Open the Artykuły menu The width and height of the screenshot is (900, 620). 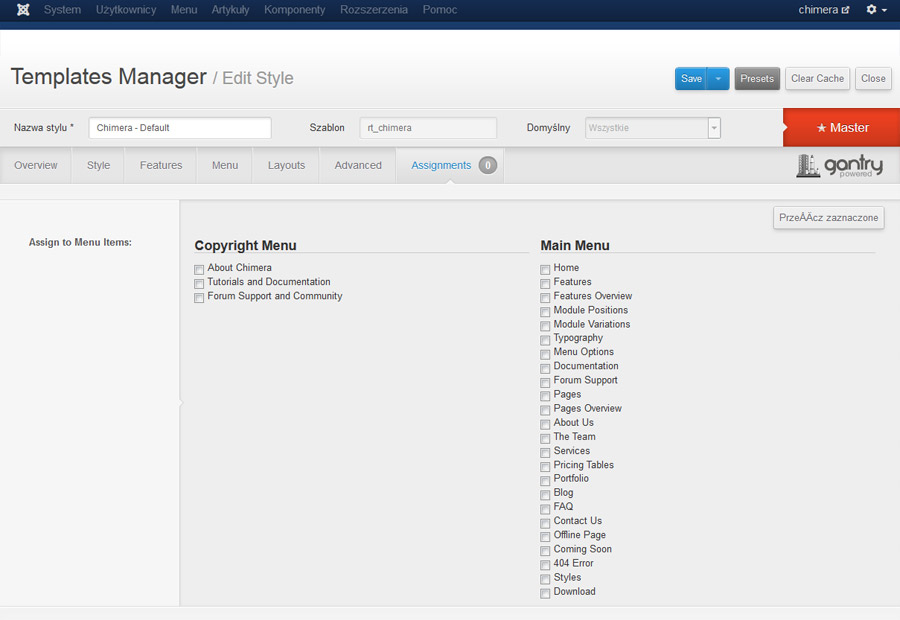click(x=230, y=10)
